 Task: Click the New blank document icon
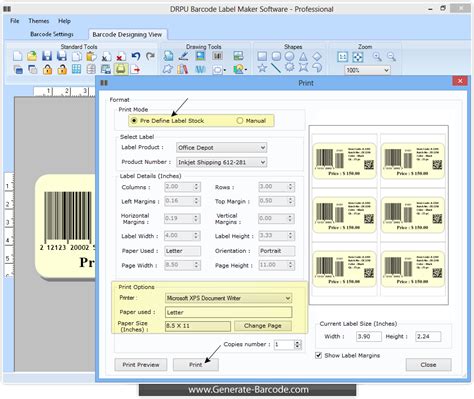point(17,56)
